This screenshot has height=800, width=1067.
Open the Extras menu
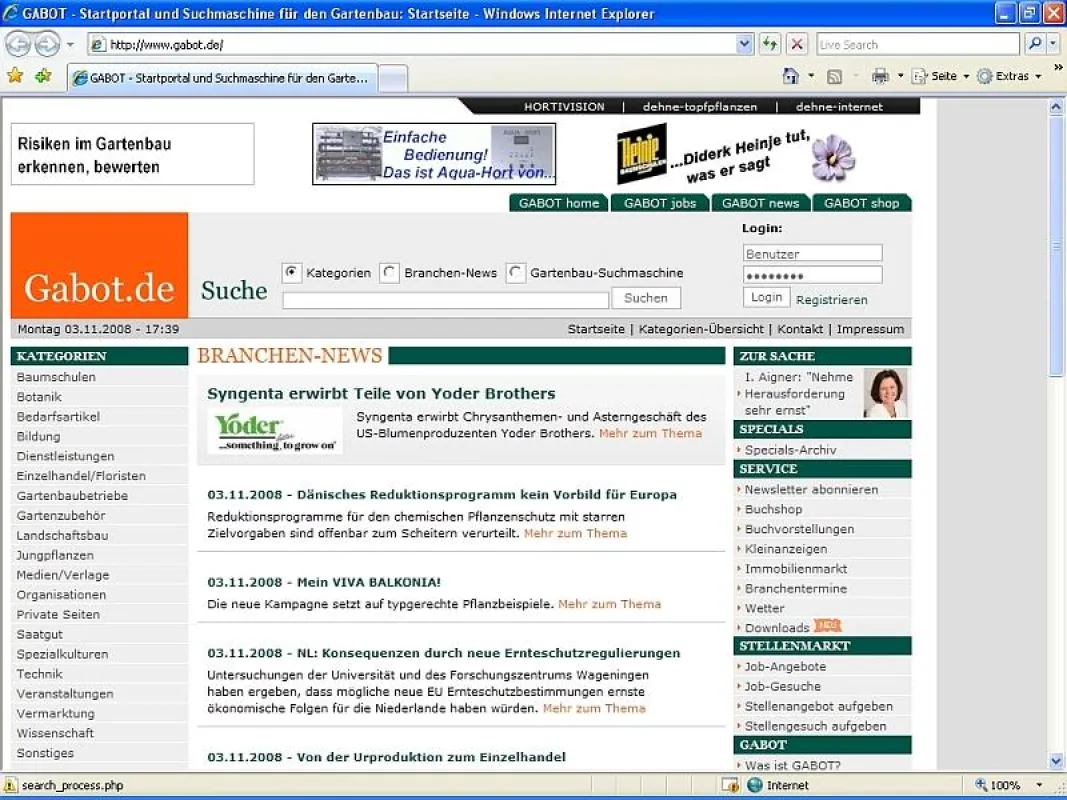(1008, 76)
